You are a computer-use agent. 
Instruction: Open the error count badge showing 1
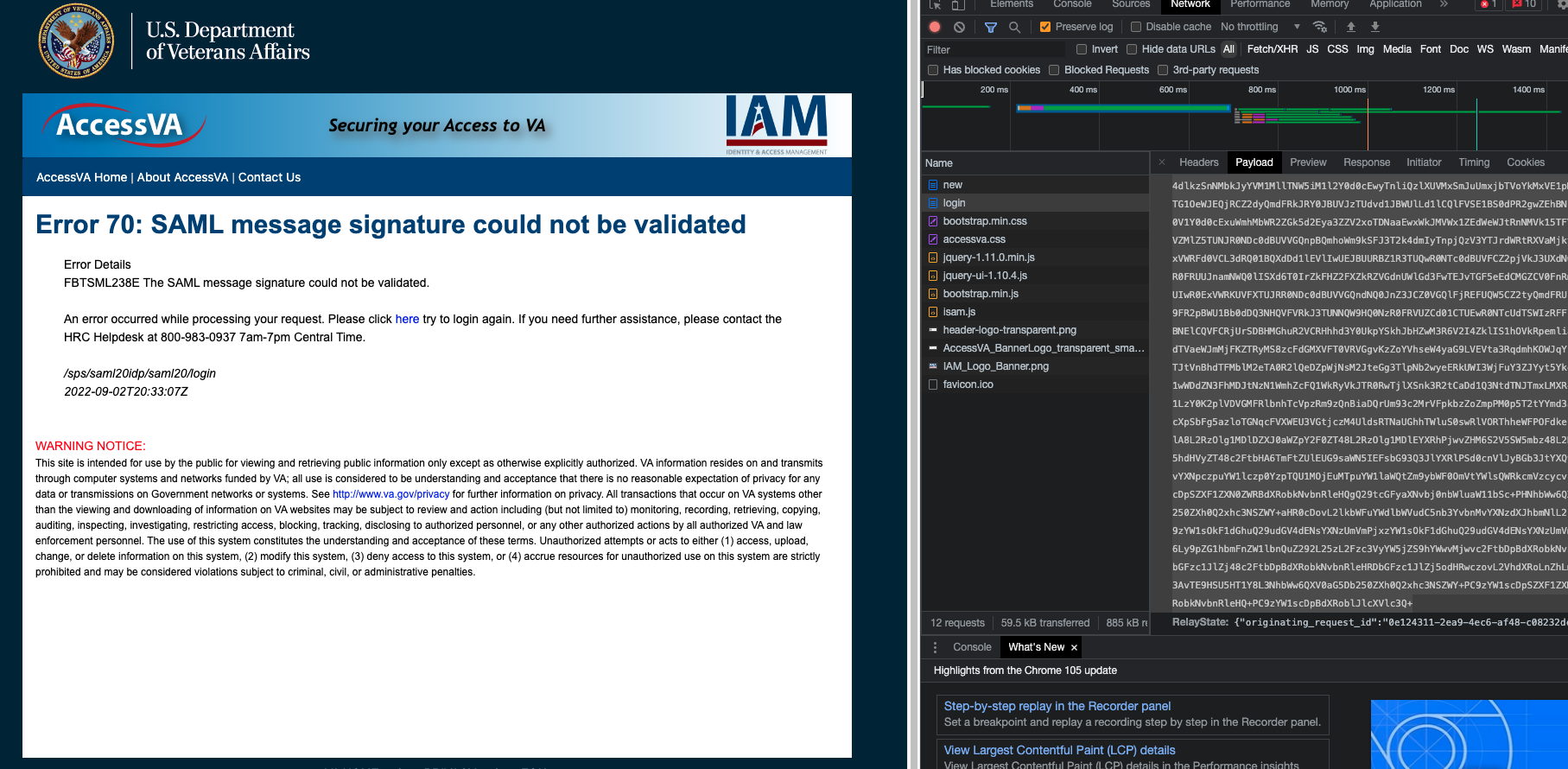pyautogui.click(x=1489, y=4)
